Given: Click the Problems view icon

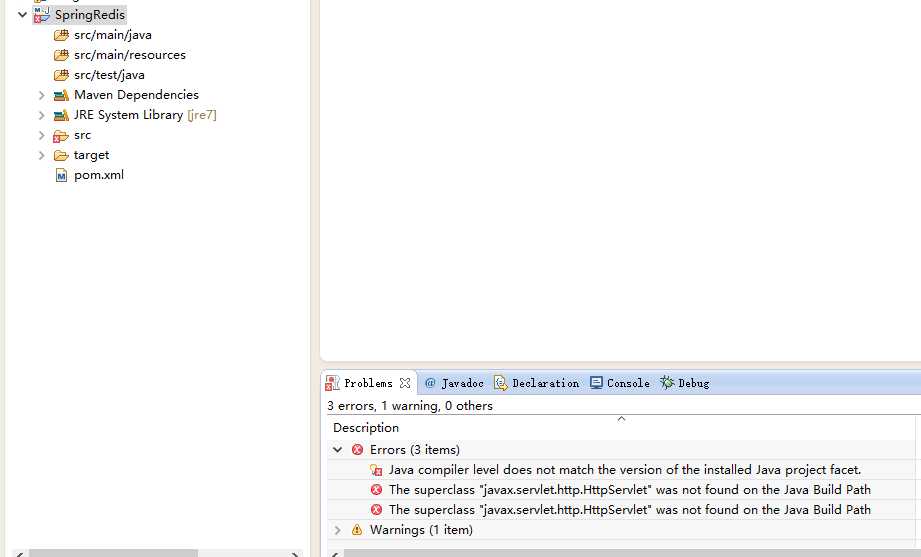Looking at the screenshot, I should (x=332, y=383).
